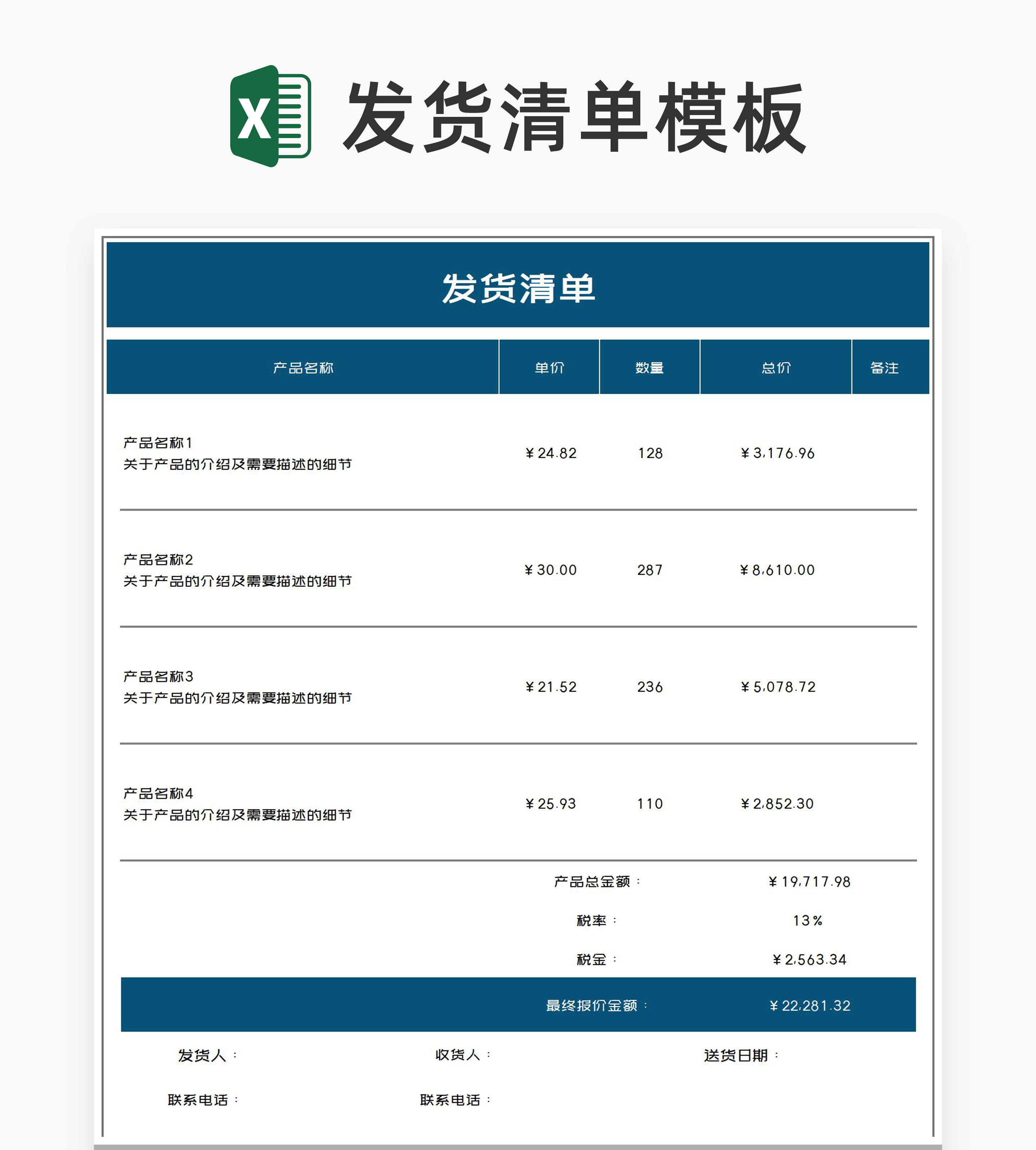Select the 数量 column header

[650, 368]
